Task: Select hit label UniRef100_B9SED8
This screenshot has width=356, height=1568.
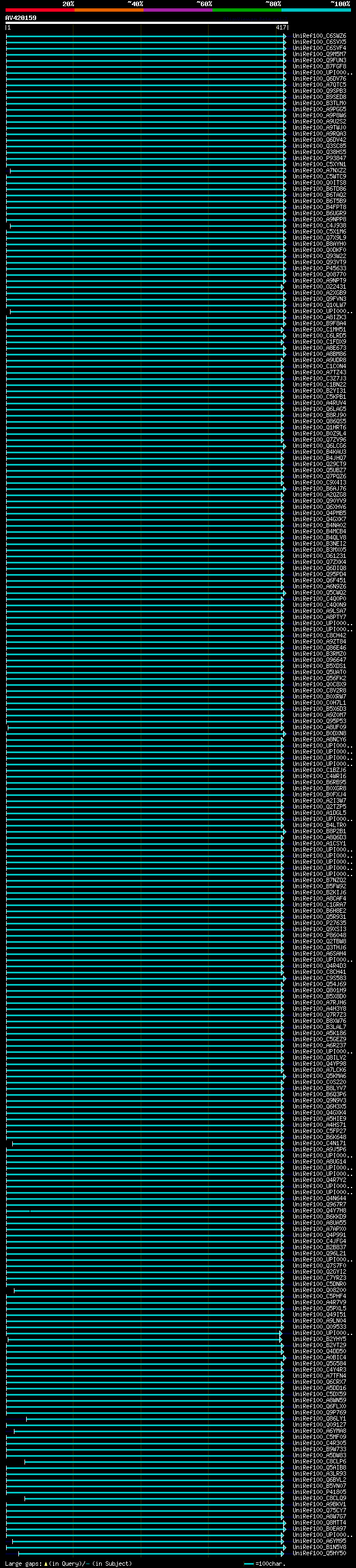Action: 319,97
